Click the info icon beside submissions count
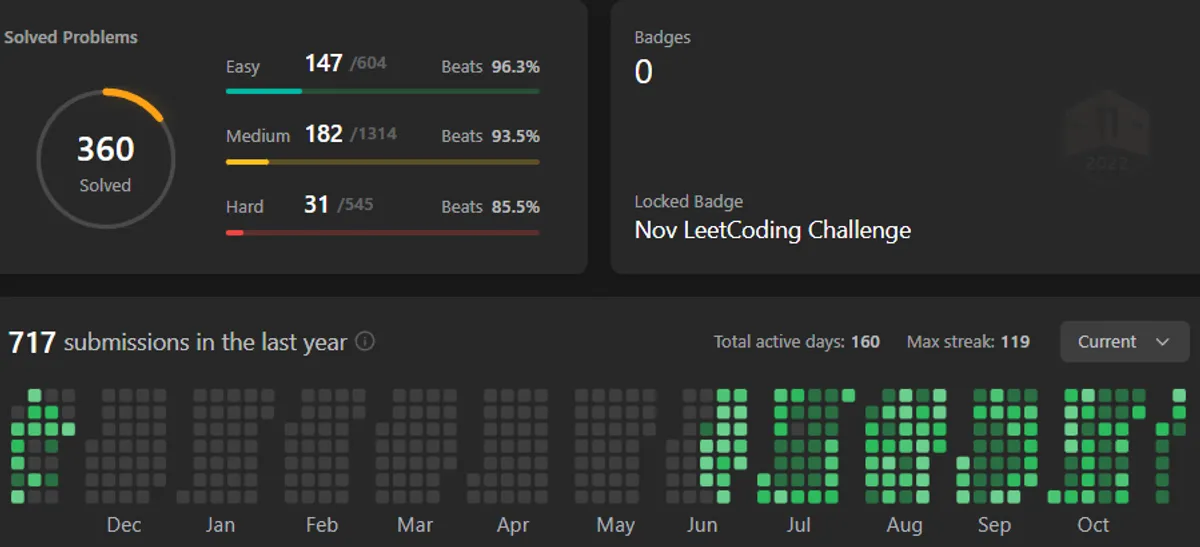The height and width of the screenshot is (547, 1200). [366, 342]
